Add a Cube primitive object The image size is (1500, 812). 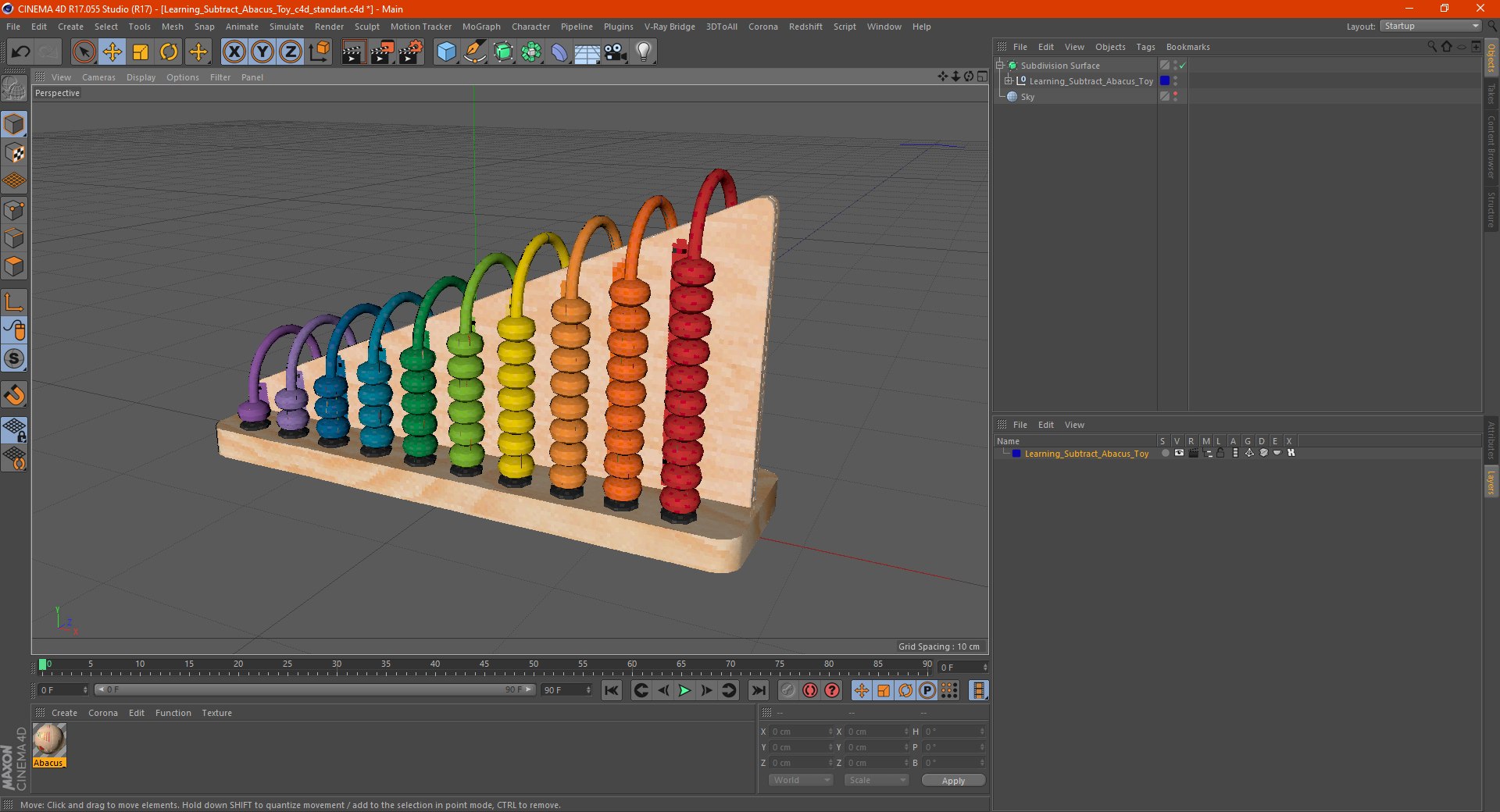click(x=446, y=52)
